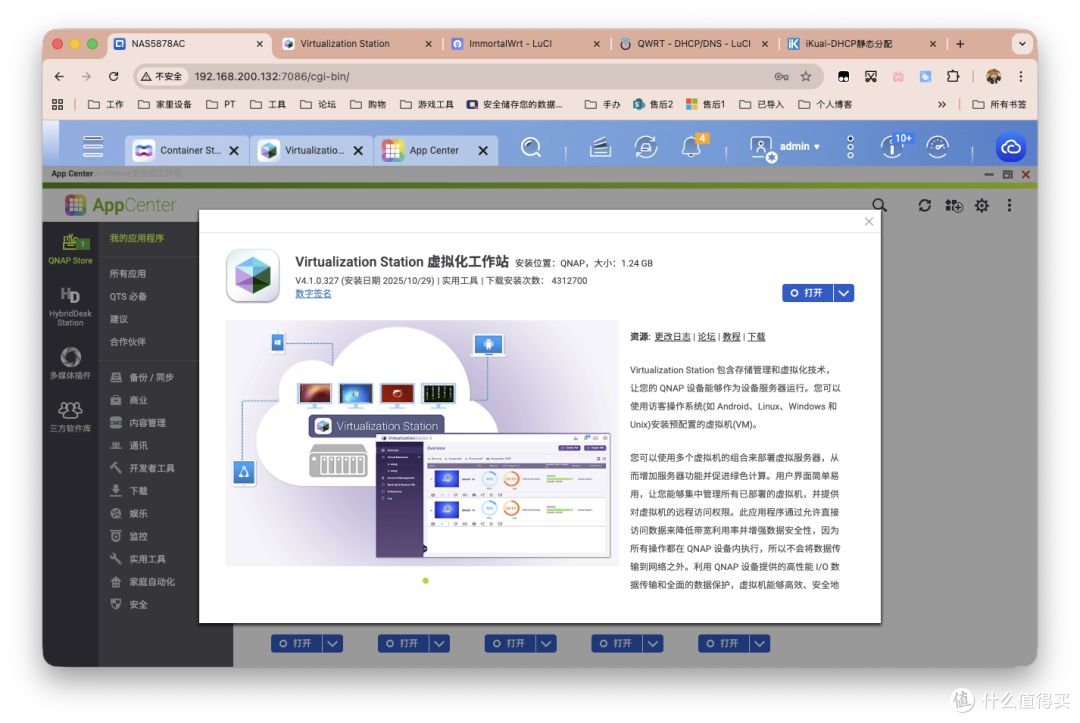
Task: Open new browser tab with plus
Action: coord(959,43)
